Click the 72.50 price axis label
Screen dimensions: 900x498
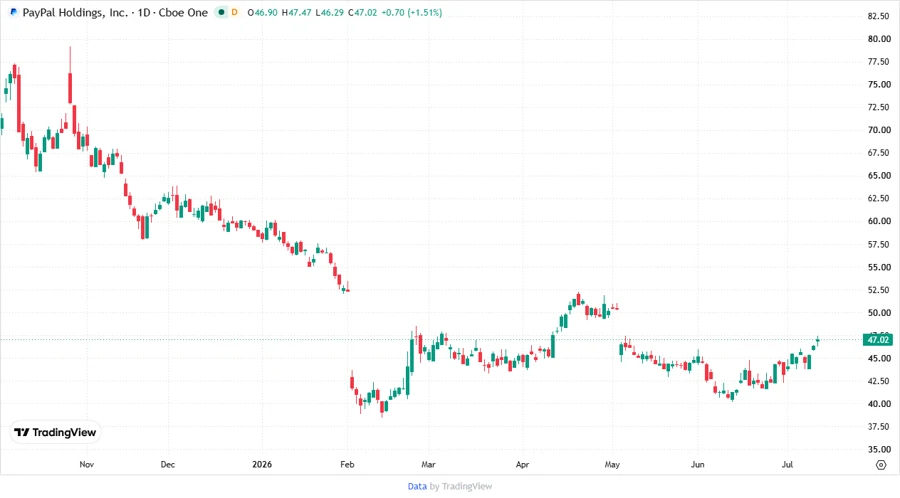(x=879, y=107)
